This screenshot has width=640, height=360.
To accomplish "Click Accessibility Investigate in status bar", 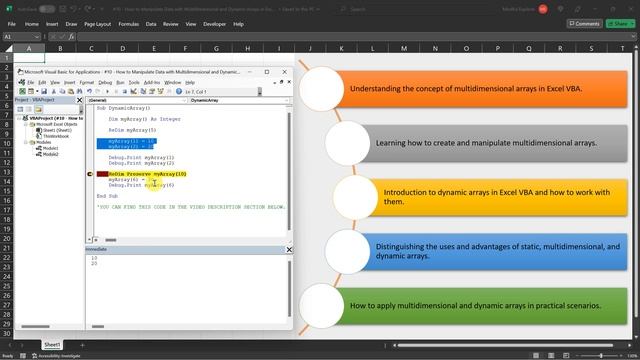I will [x=56, y=356].
